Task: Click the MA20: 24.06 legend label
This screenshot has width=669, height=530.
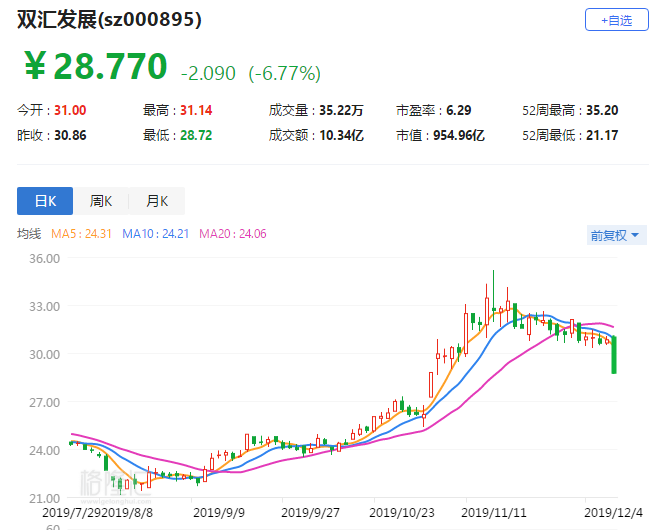Action: (233, 234)
